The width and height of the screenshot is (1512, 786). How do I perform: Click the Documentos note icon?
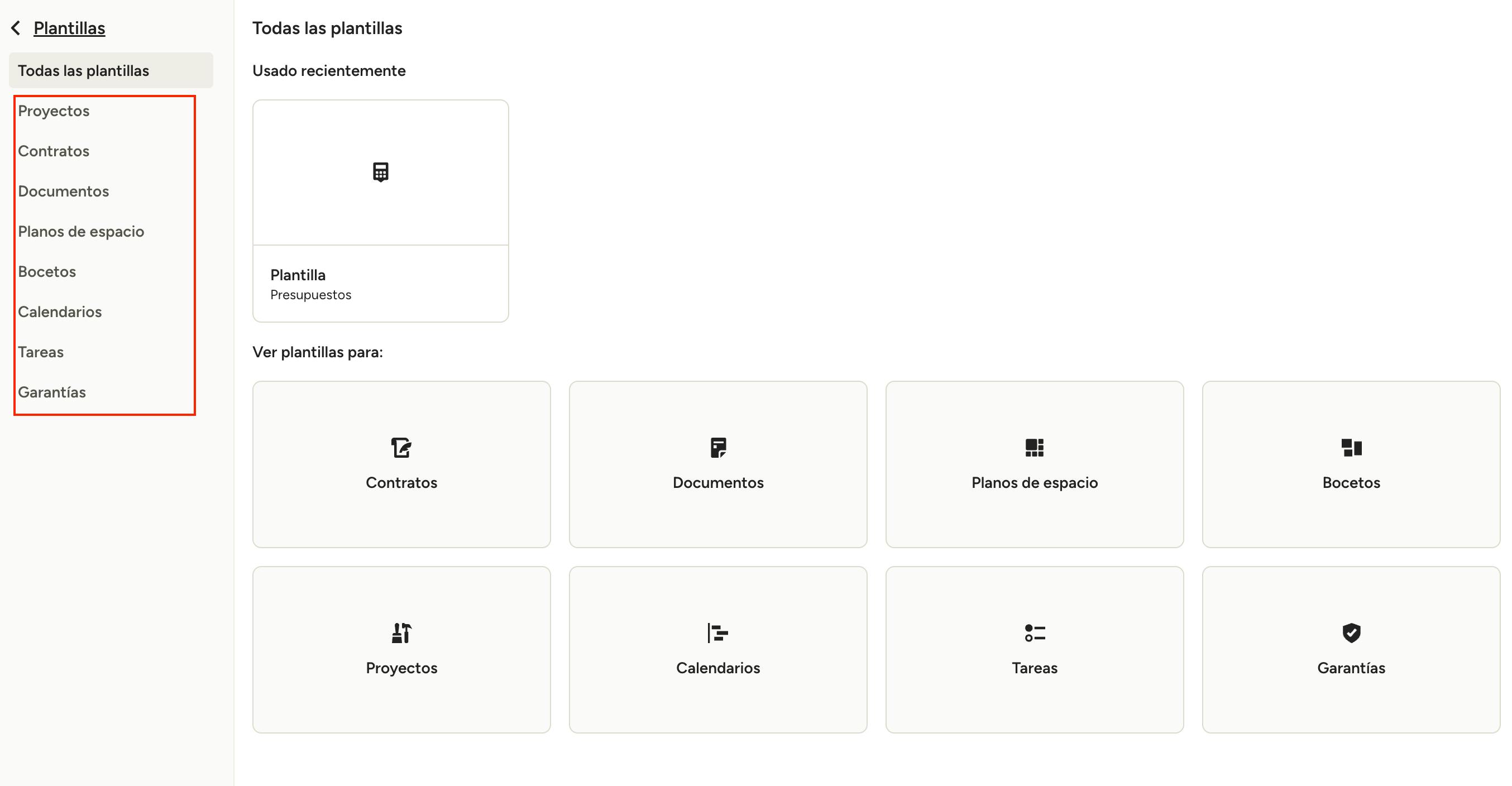718,447
